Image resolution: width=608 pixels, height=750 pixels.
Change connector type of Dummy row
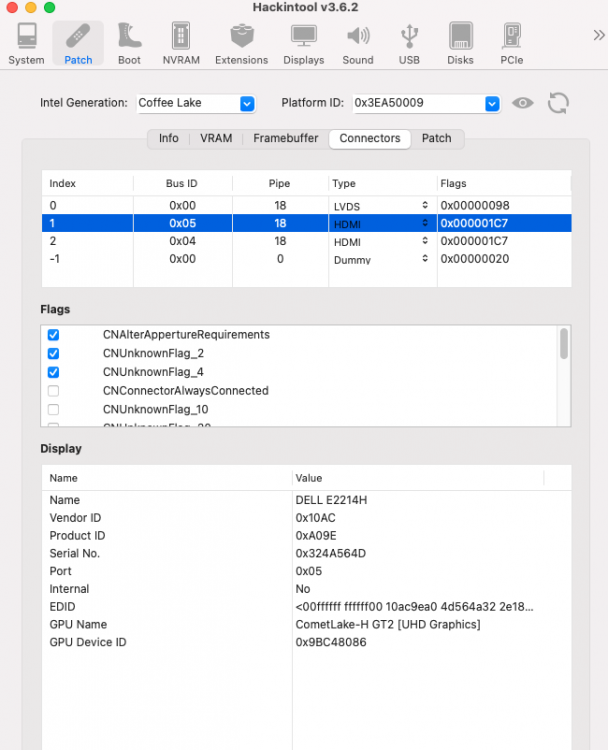pos(380,259)
